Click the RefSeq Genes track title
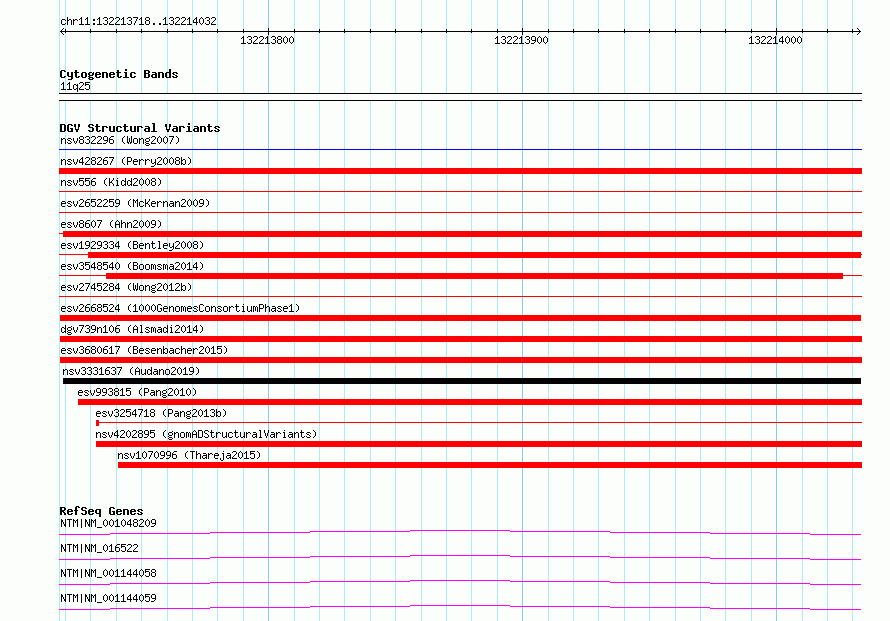This screenshot has width=890, height=621. point(101,511)
